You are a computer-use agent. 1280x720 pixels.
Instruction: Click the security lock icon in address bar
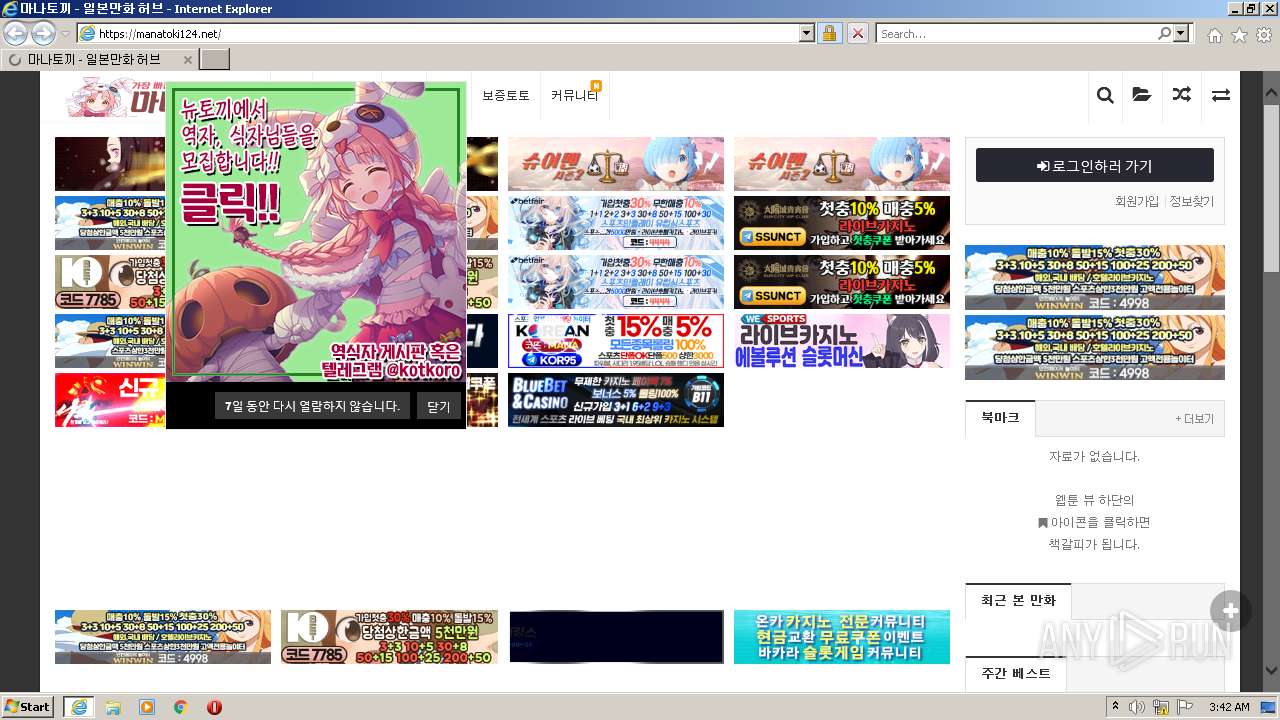[x=829, y=33]
